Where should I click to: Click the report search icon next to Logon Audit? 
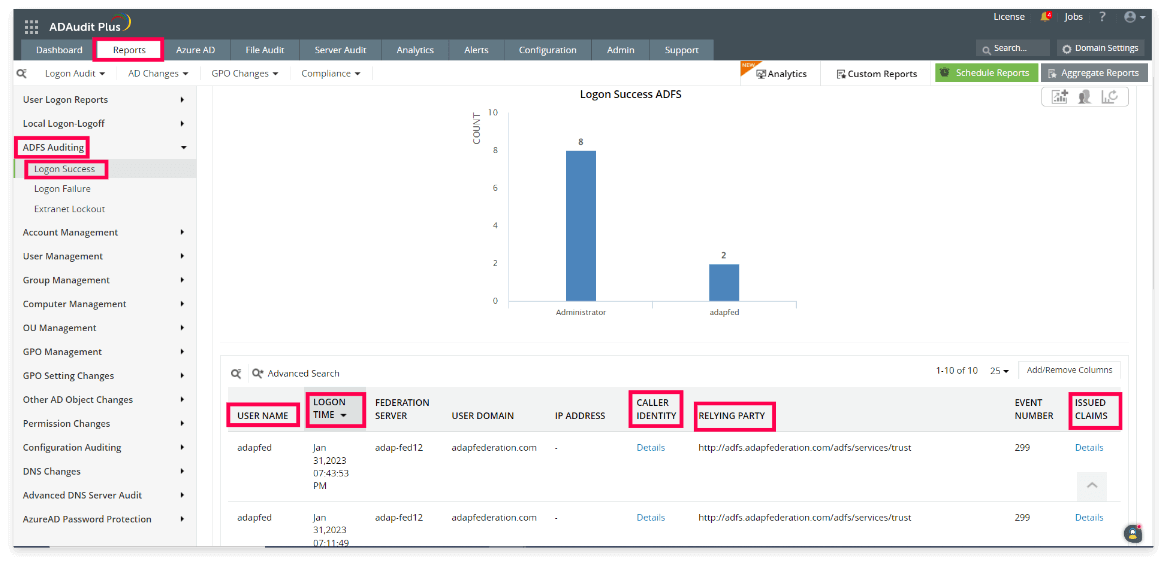coord(22,74)
